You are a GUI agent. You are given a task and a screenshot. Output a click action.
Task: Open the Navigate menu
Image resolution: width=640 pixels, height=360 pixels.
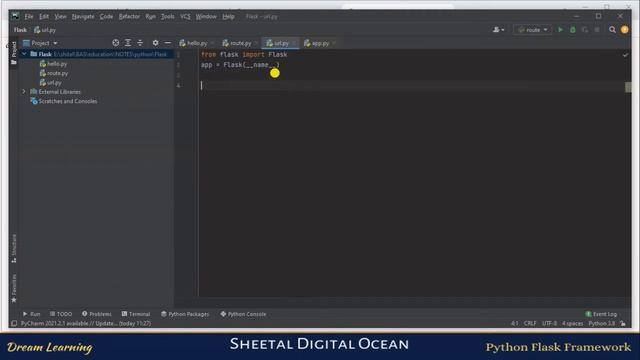(83, 17)
